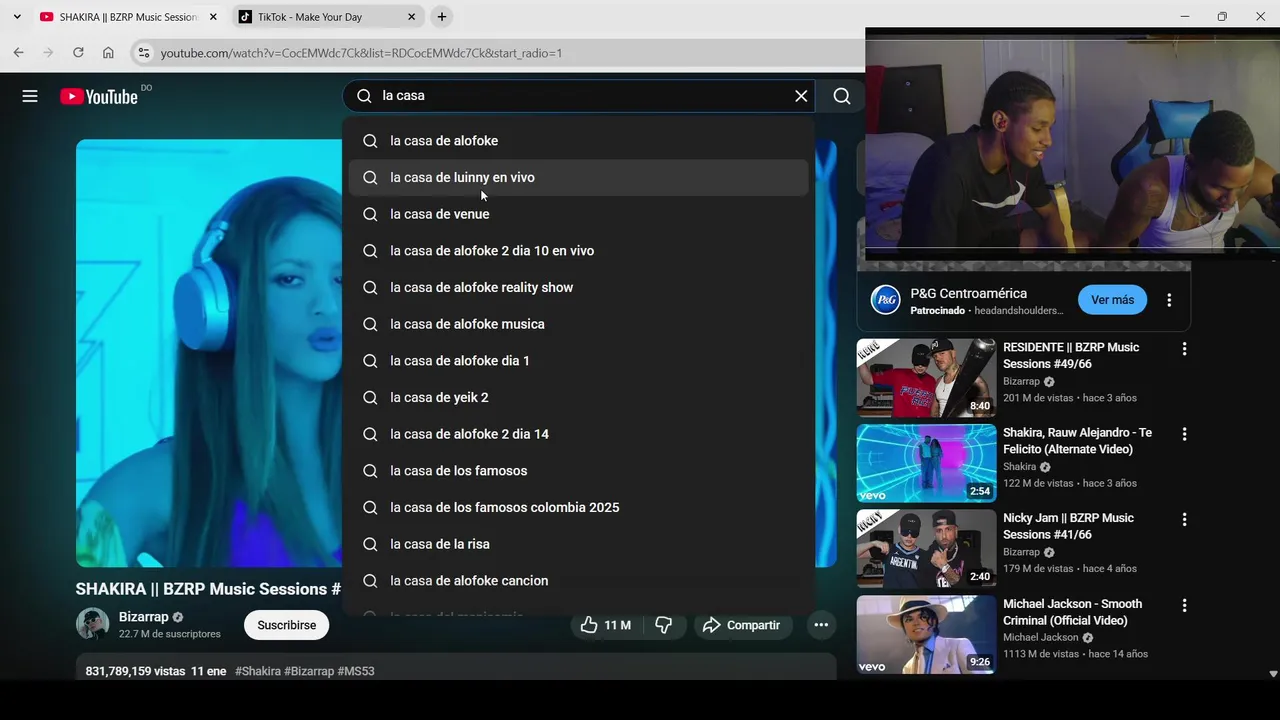1280x720 pixels.
Task: Play Nicky Jam BZRP Music Sessions thumbnail
Action: click(x=926, y=548)
